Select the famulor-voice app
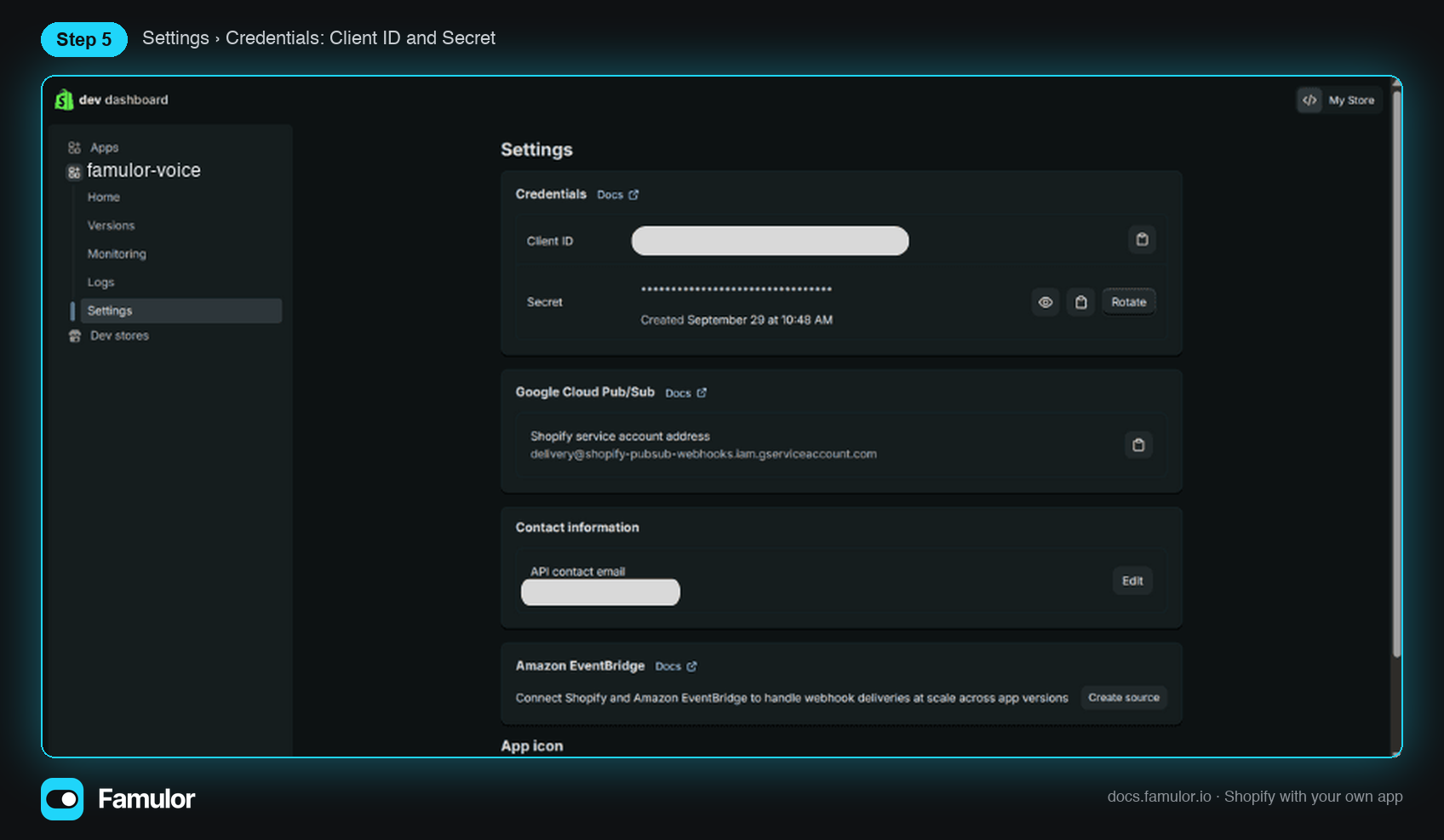This screenshot has height=840, width=1444. point(143,170)
